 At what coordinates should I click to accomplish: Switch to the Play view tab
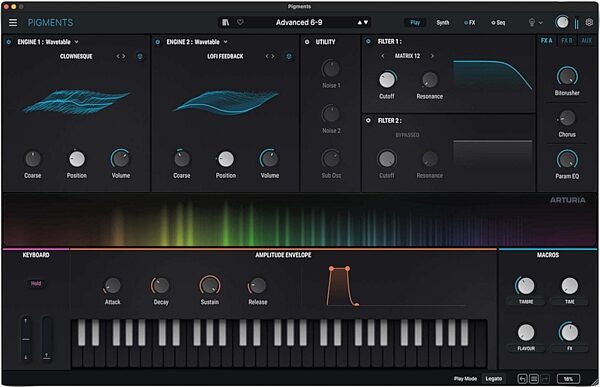coord(415,23)
